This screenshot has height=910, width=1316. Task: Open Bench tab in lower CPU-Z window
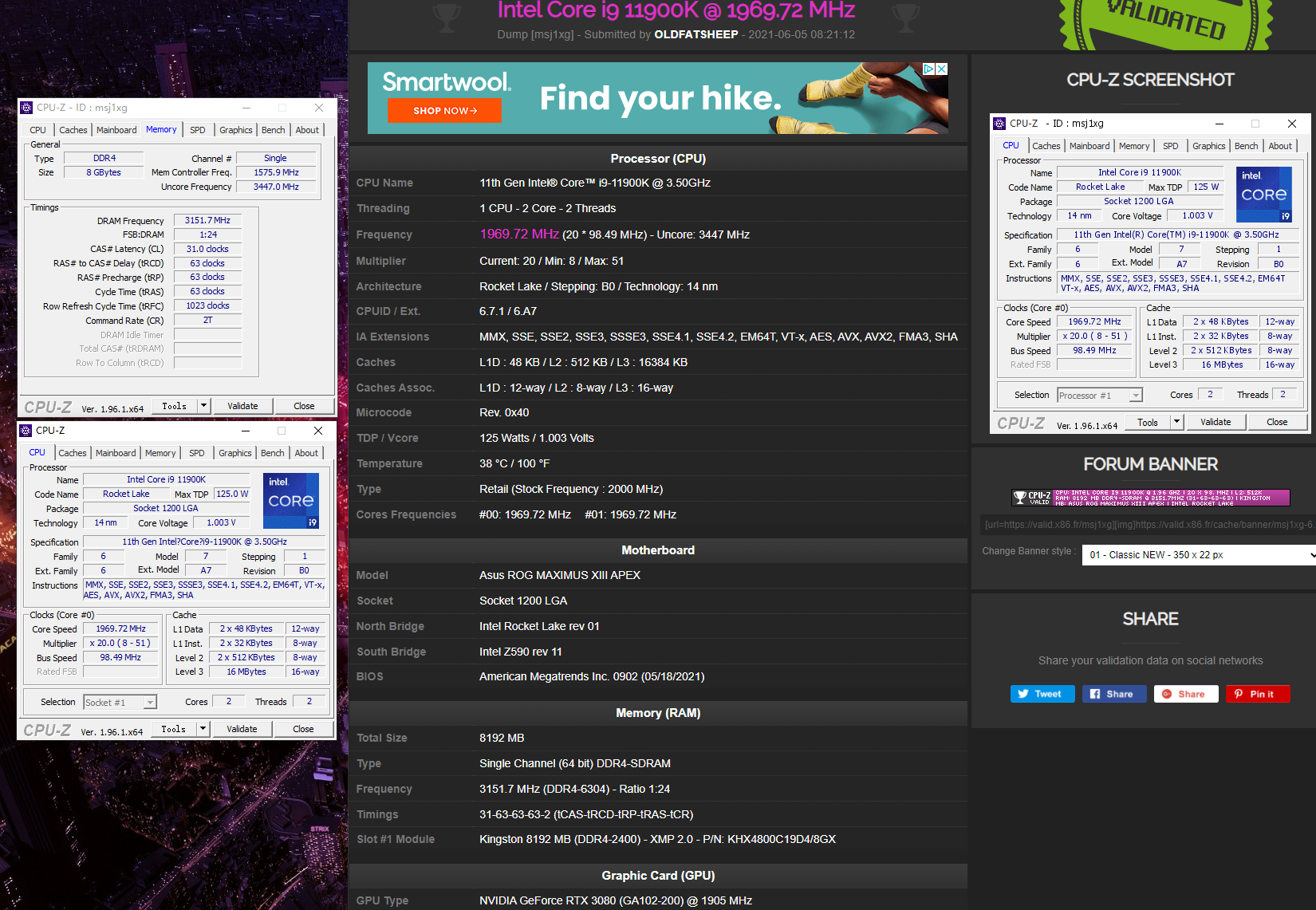click(x=273, y=453)
